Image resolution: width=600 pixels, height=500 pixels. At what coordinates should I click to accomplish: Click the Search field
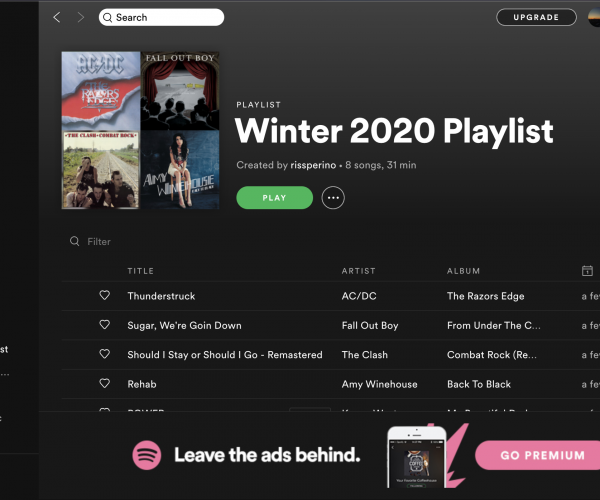pyautogui.click(x=161, y=17)
